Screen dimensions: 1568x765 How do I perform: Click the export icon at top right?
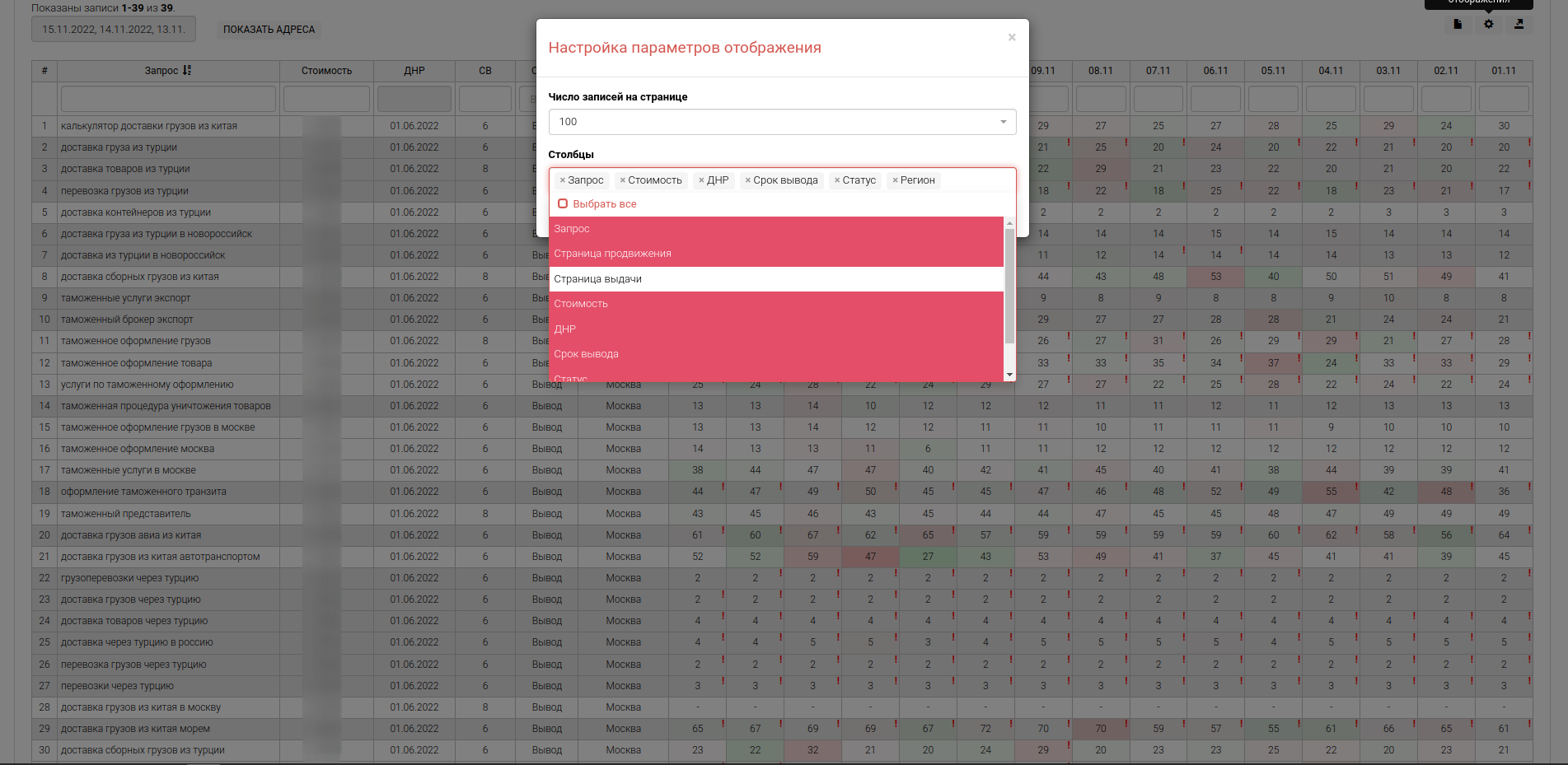point(1519,25)
